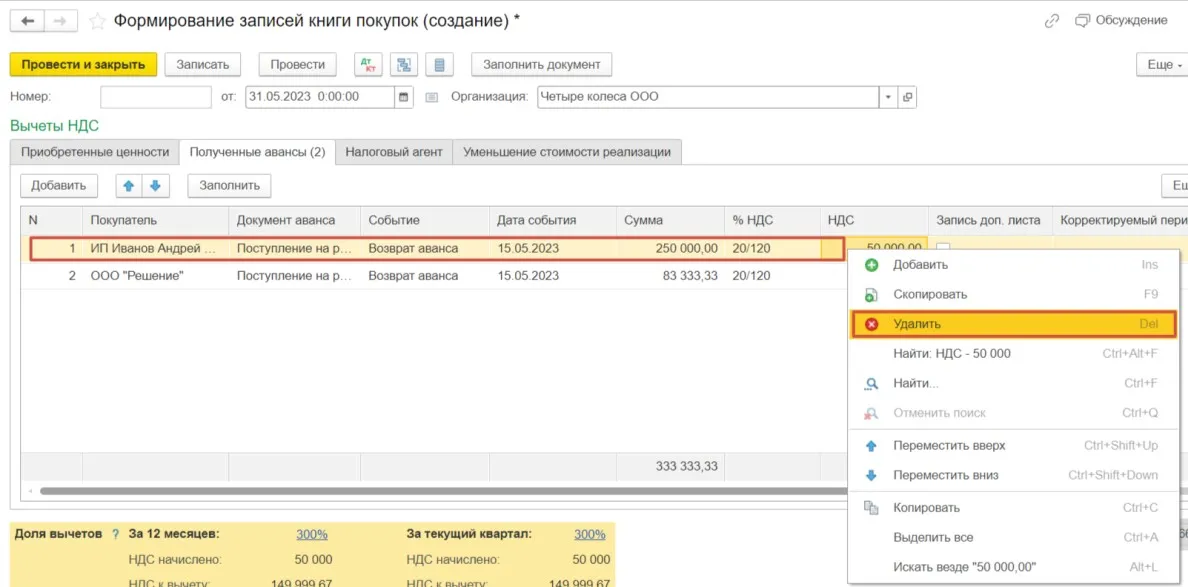The image size is (1188, 587).
Task: Open the document structure icon
Action: coord(404,65)
